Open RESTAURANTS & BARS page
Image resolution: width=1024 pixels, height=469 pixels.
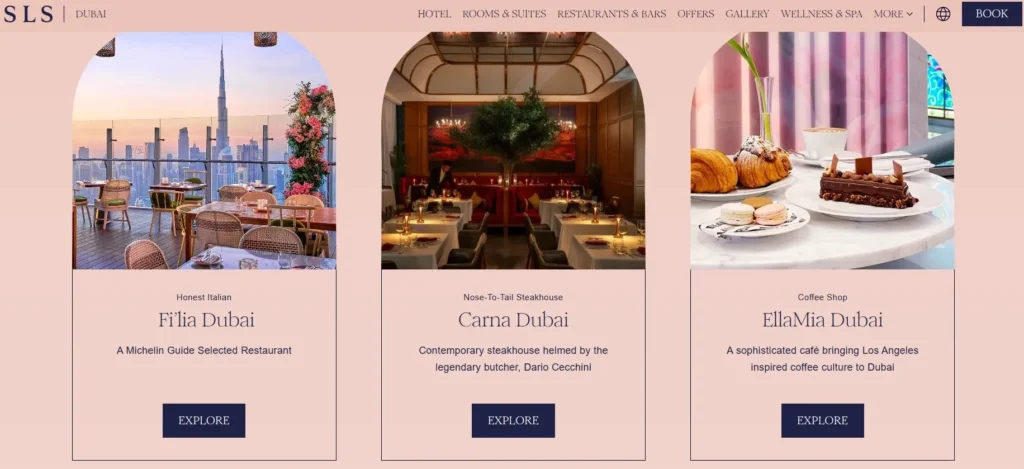pos(612,14)
